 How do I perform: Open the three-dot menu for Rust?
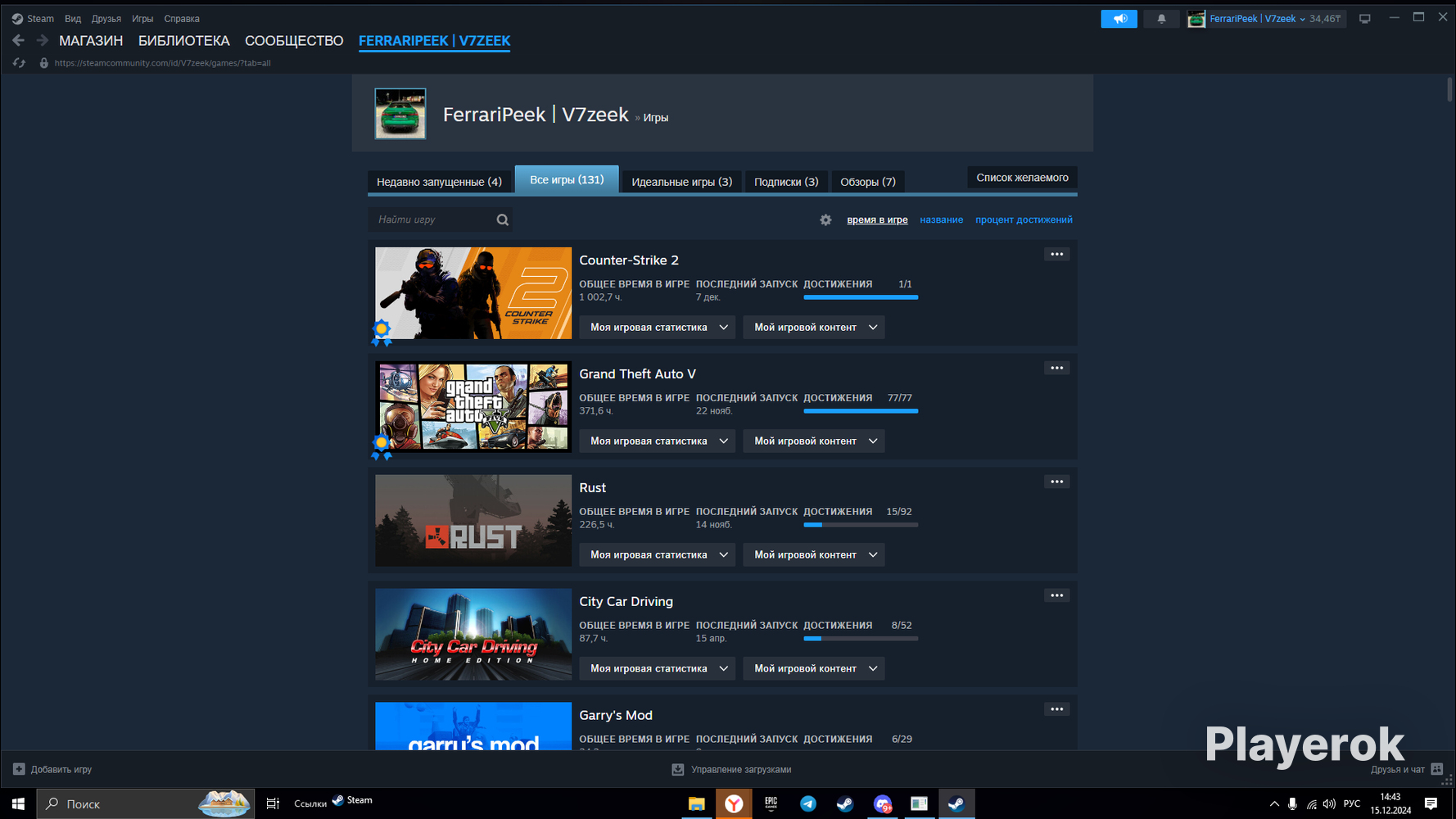(1057, 482)
